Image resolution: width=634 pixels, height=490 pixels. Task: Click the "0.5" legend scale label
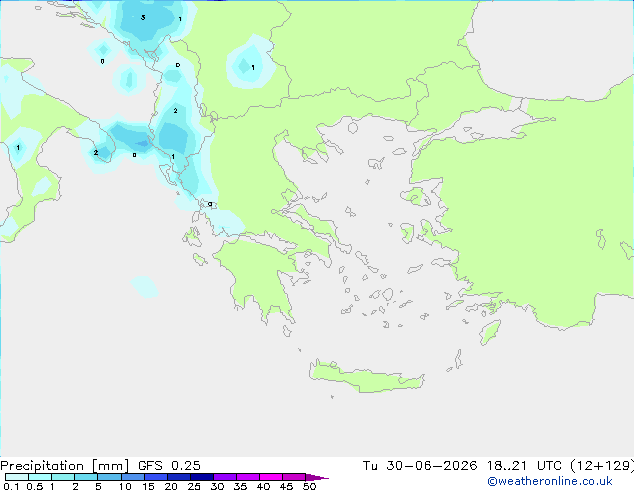pos(35,486)
